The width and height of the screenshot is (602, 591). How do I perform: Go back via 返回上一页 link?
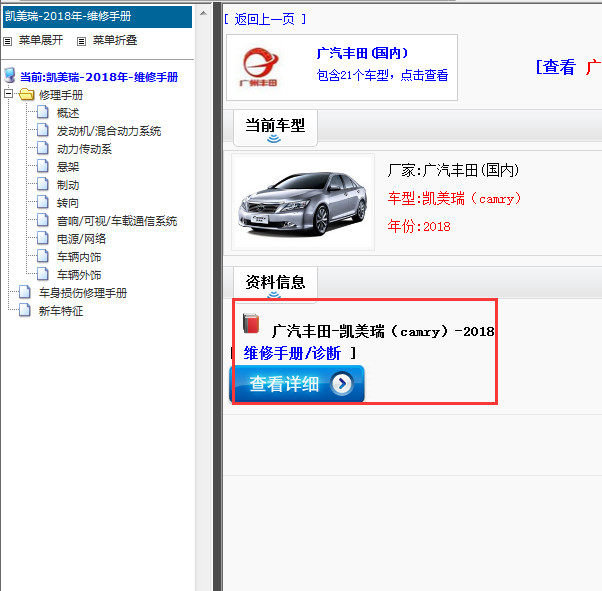pos(265,19)
